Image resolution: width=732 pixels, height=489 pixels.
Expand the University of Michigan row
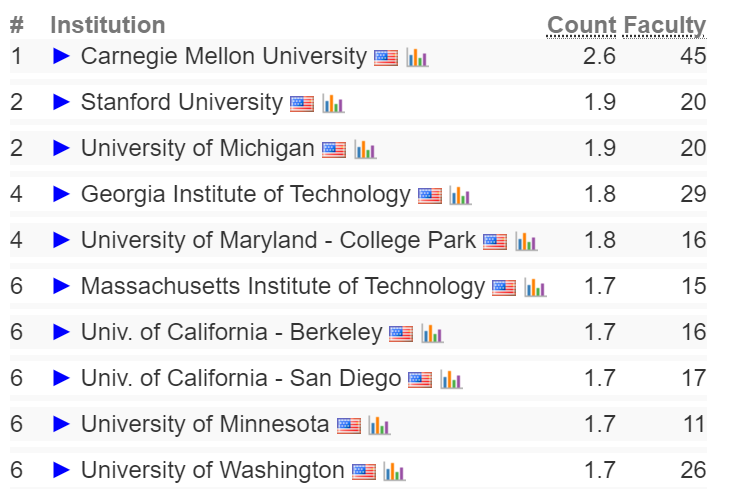pos(61,148)
